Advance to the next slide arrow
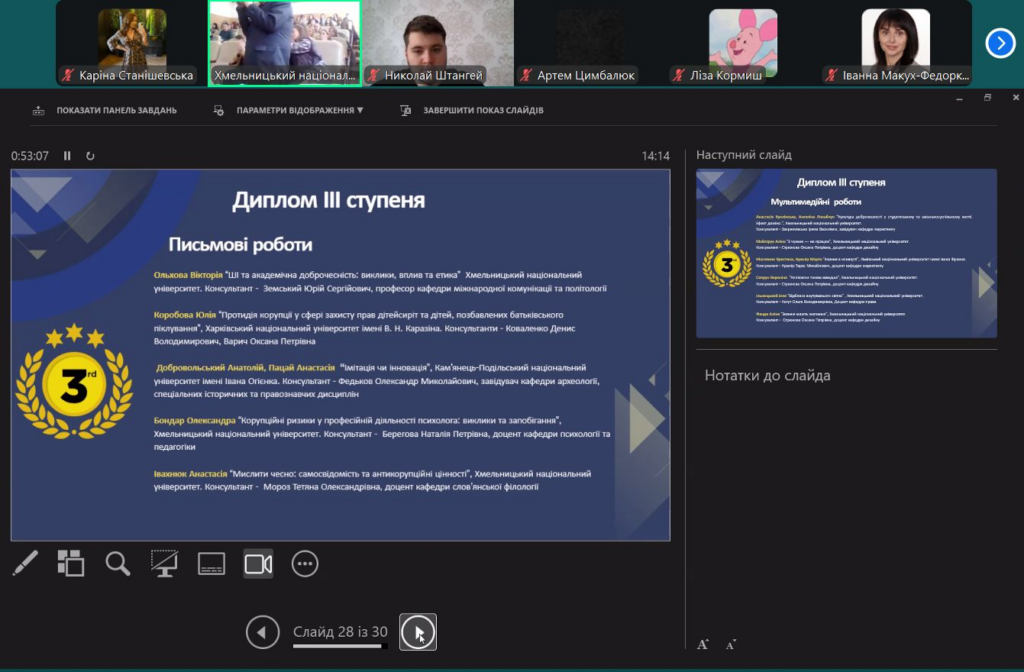The image size is (1024, 672). [417, 632]
